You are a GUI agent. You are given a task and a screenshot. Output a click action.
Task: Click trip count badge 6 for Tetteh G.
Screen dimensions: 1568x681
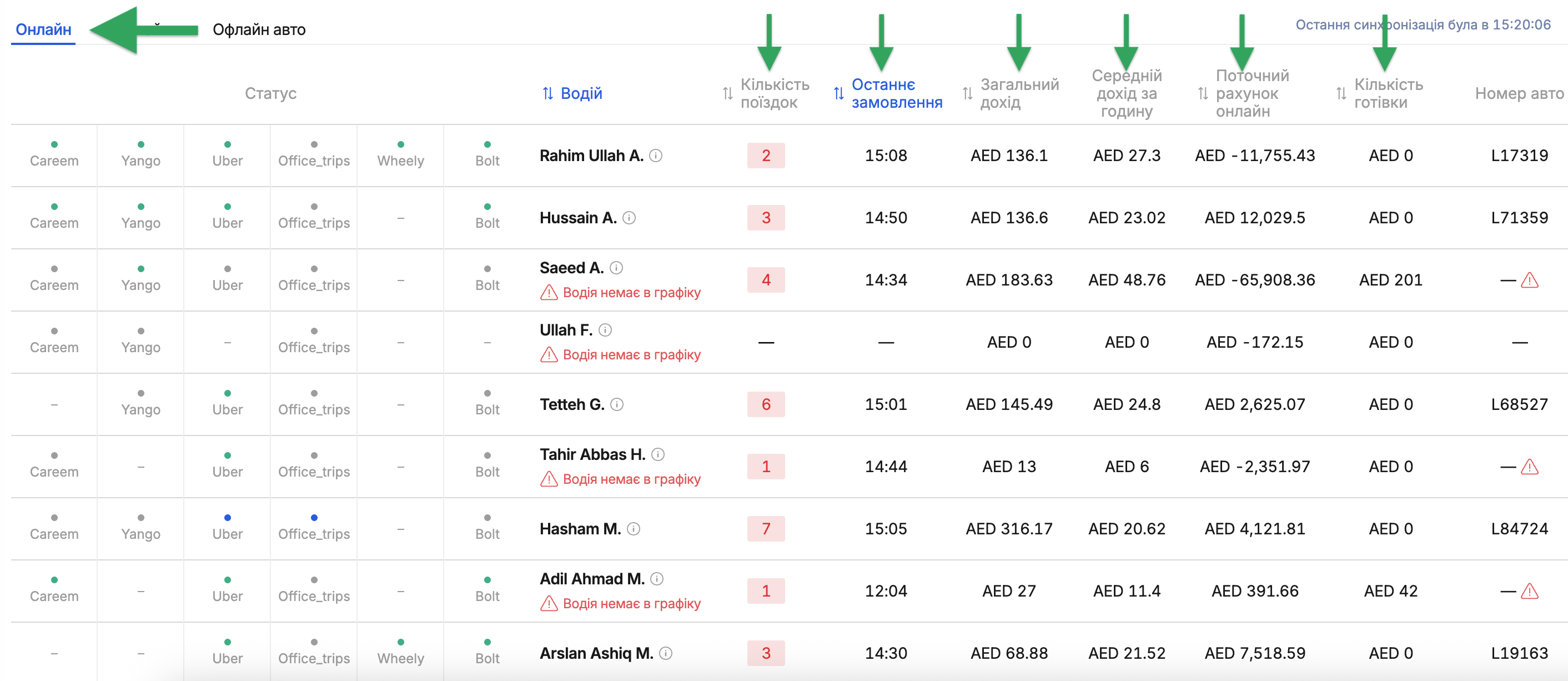point(766,404)
